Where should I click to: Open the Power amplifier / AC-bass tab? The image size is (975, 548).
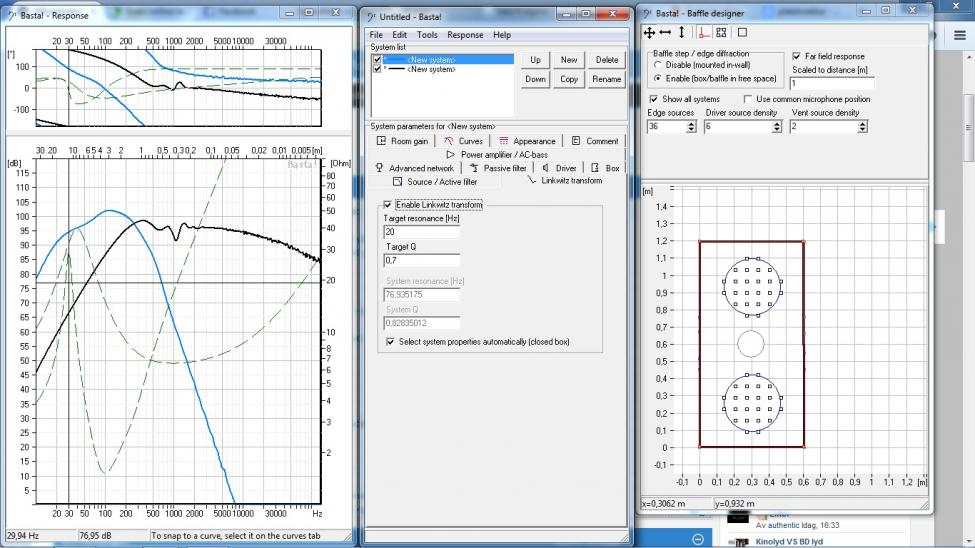click(497, 154)
